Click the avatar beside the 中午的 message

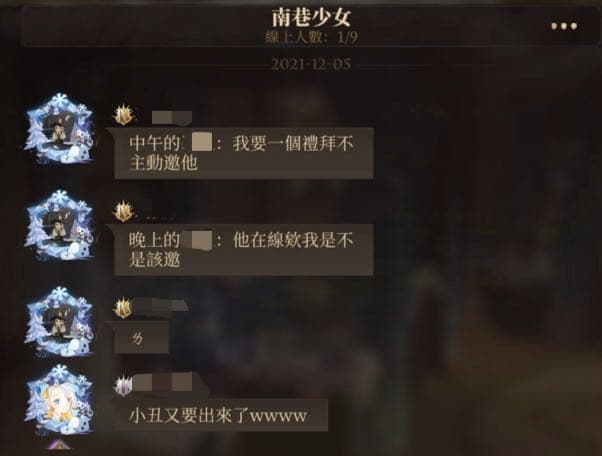point(60,129)
